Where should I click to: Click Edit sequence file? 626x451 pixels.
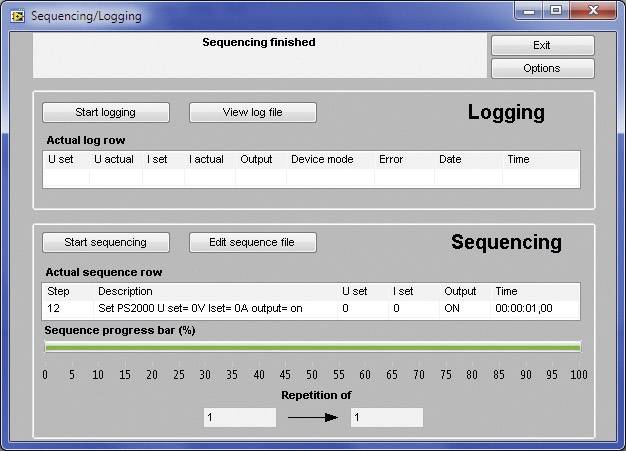coord(253,243)
